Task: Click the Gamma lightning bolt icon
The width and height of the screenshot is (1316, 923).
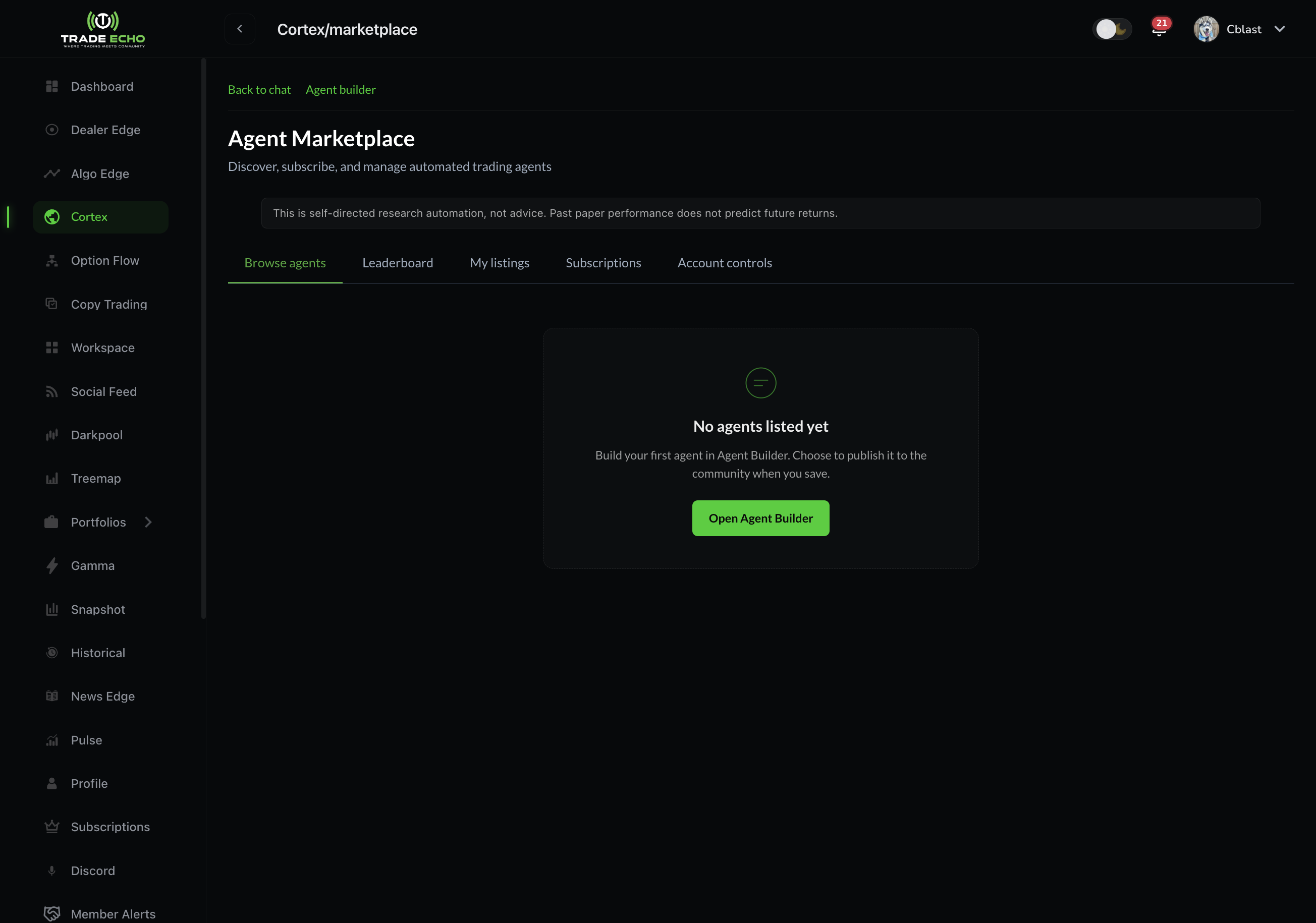Action: coord(51,565)
